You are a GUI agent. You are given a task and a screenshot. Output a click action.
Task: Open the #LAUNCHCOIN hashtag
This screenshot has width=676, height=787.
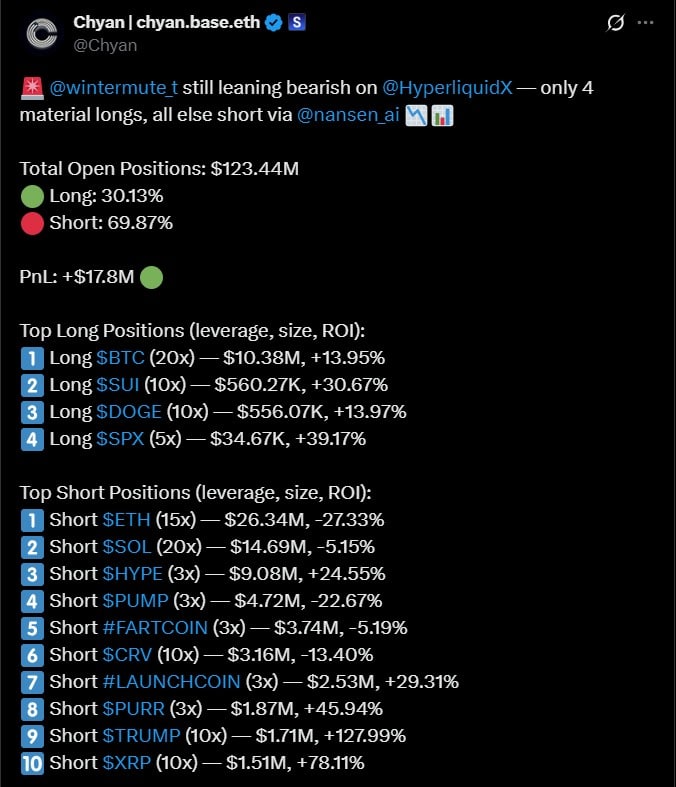coord(171,682)
